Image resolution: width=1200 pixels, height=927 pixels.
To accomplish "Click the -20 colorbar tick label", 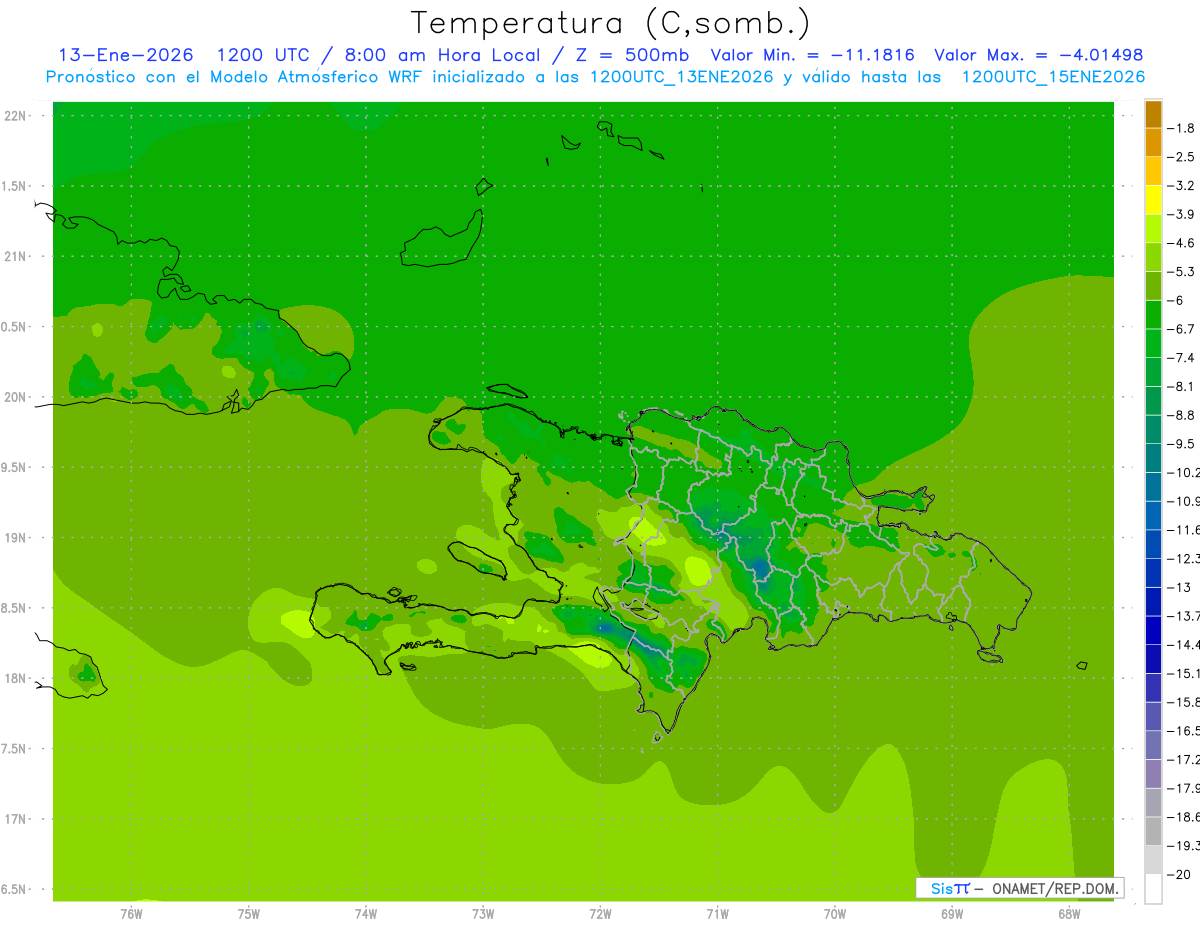I will (x=1180, y=874).
